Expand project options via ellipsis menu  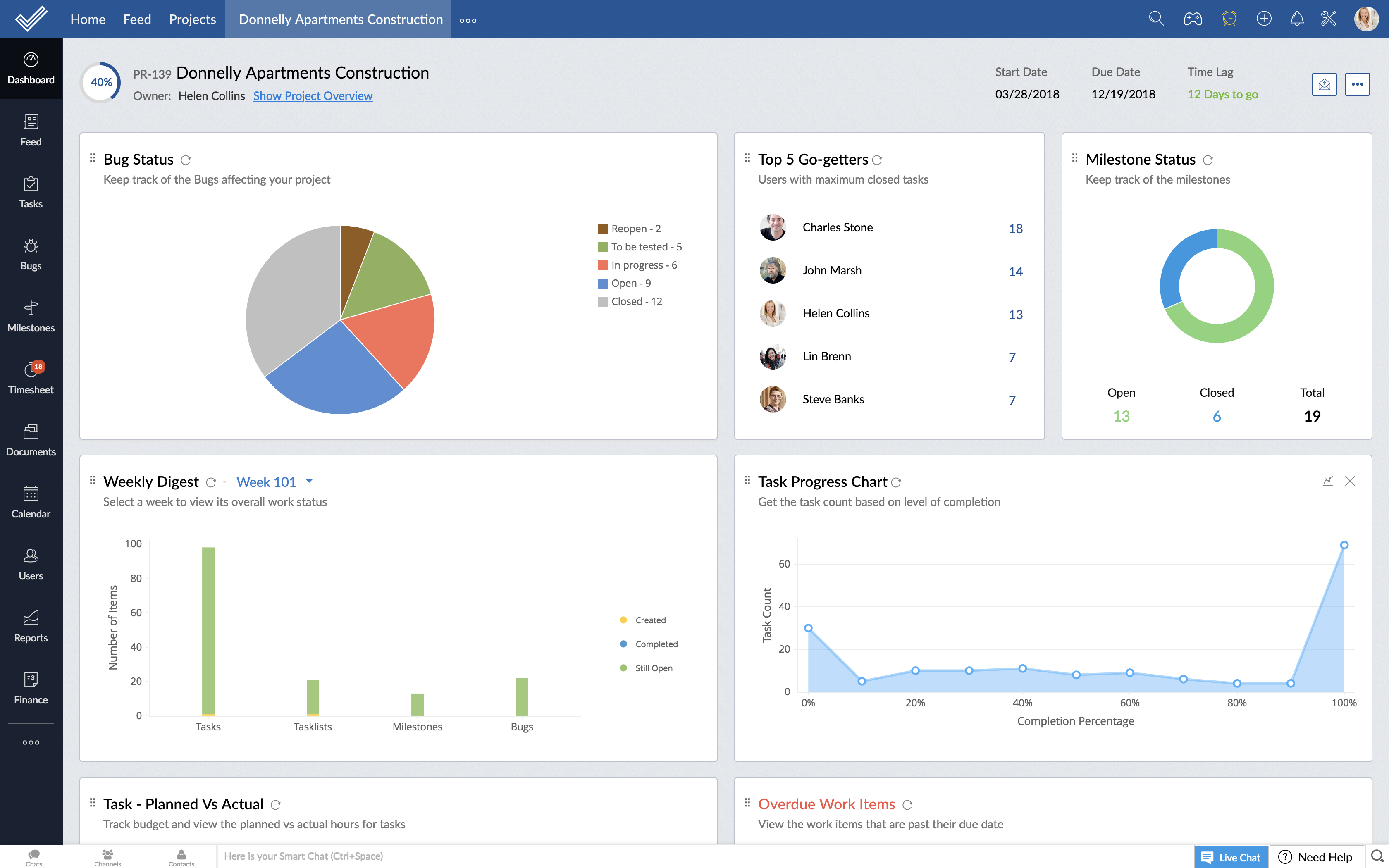pos(1357,83)
